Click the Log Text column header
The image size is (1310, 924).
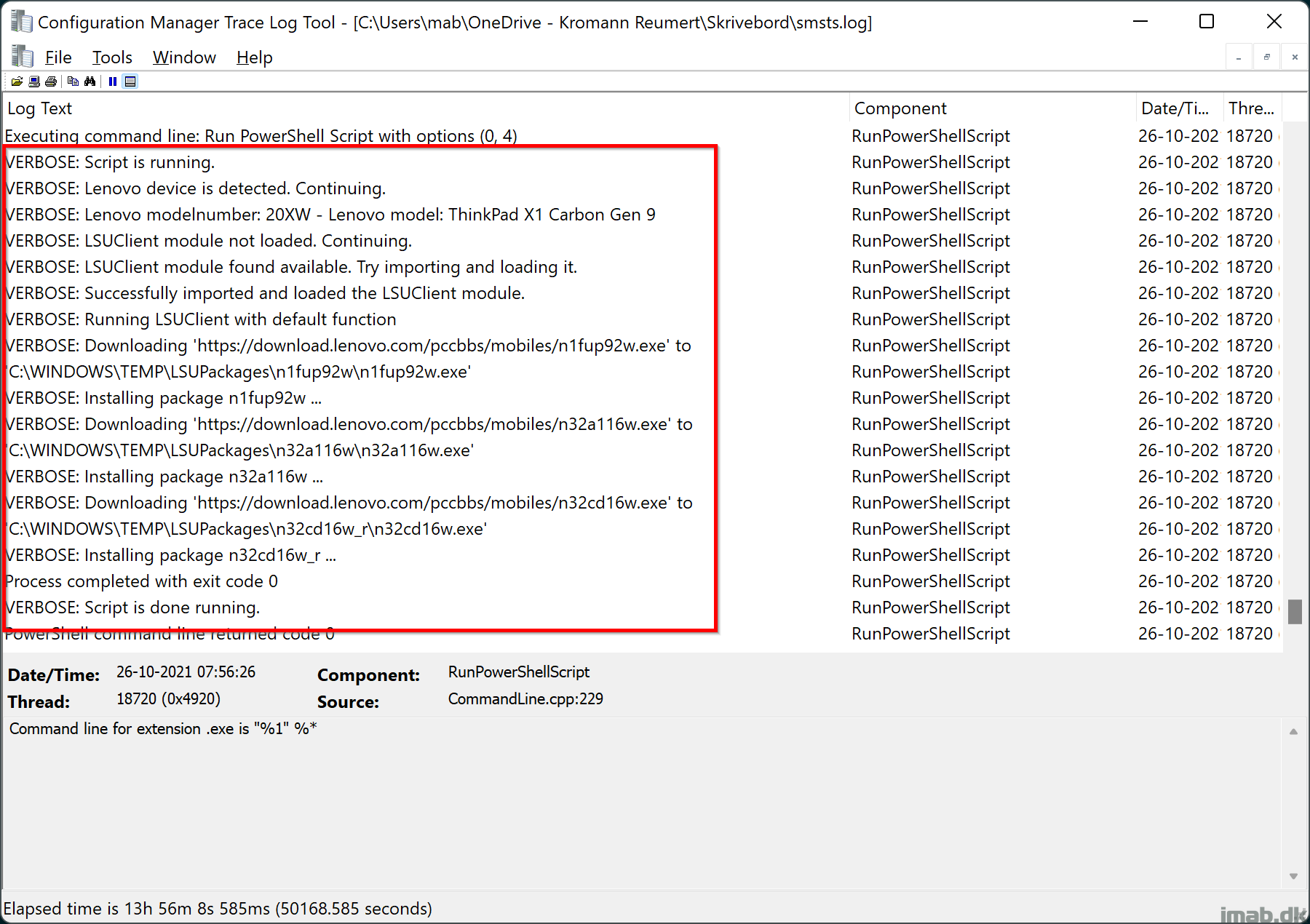pyautogui.click(x=426, y=108)
